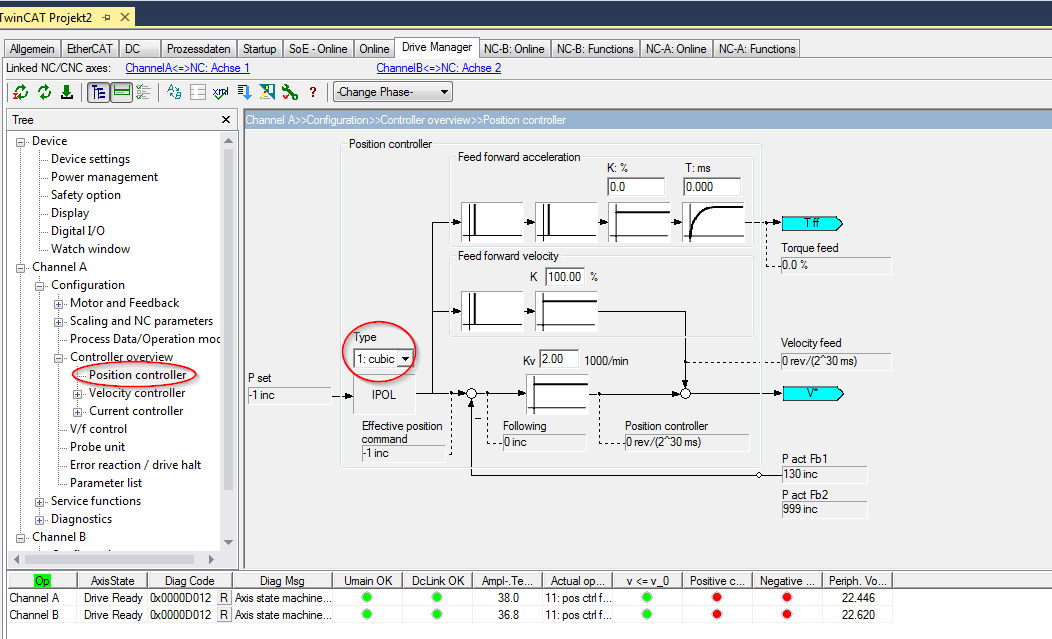
Task: Click the Tree panel scroll down arrow
Action: coord(228,542)
